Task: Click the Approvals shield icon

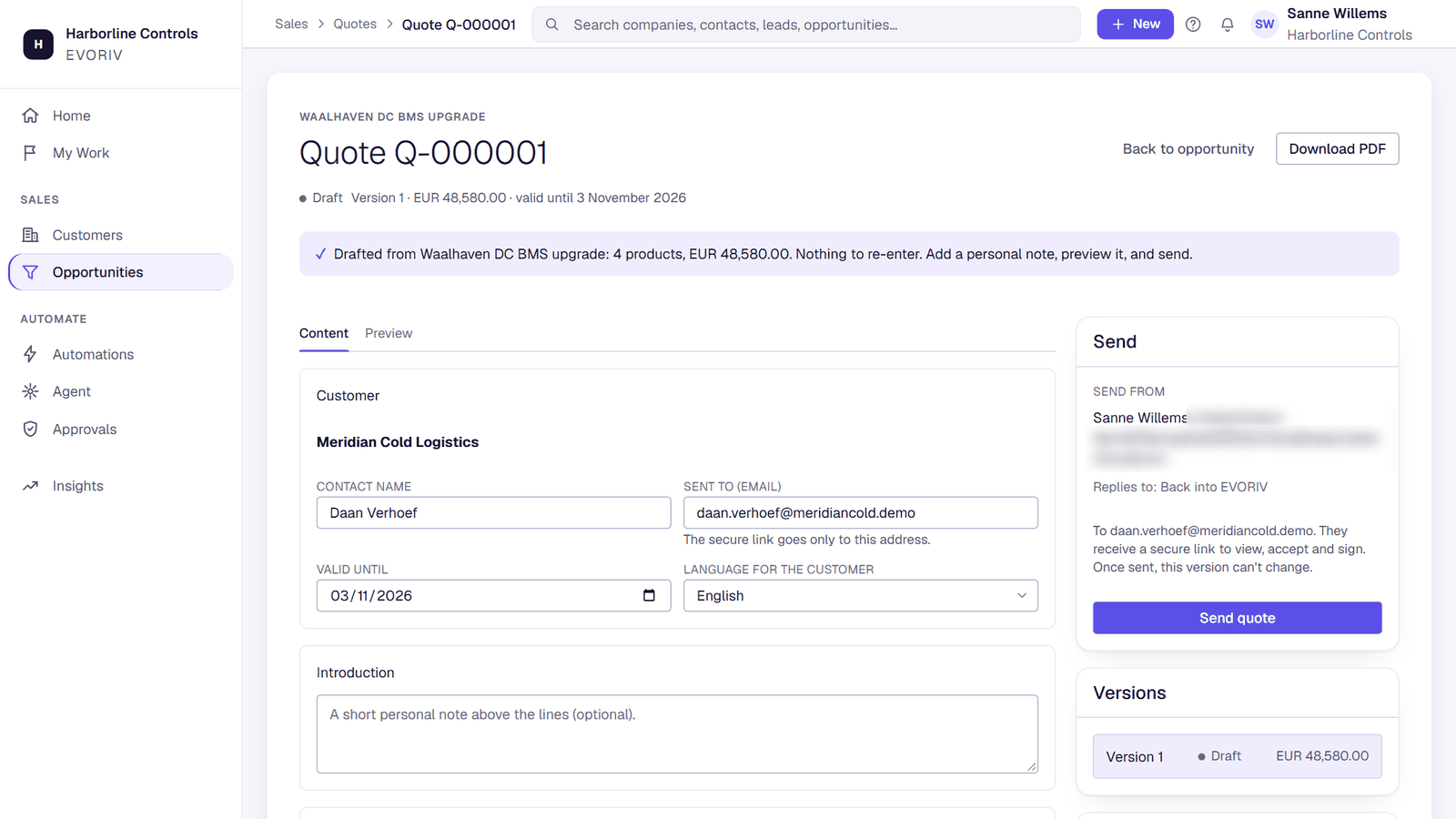Action: 30,429
